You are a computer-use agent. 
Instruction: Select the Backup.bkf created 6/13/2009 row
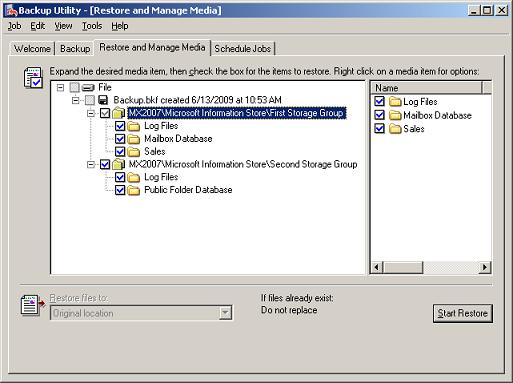197,100
